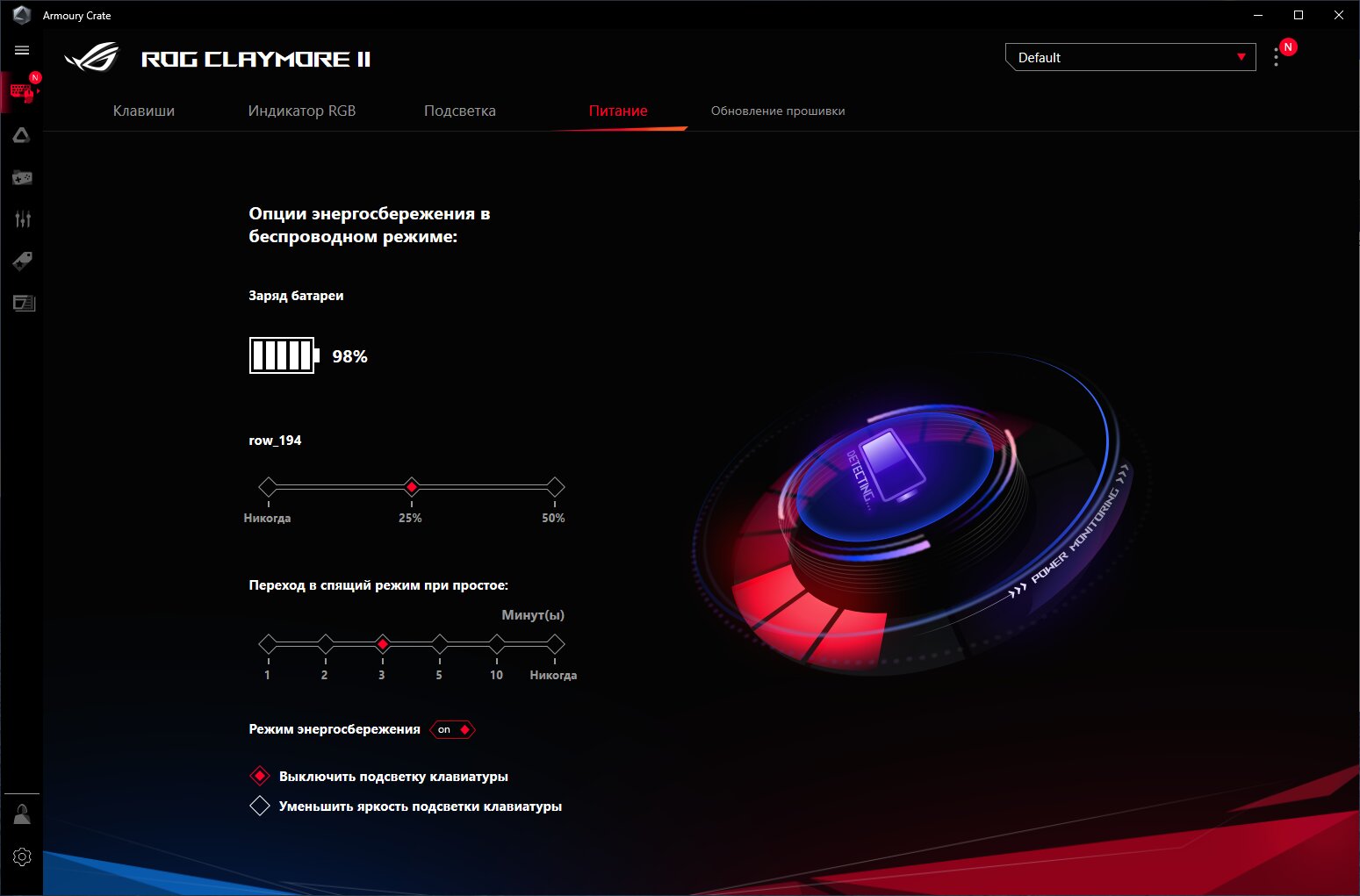Set sleep timer to Никогда
1360x896 pixels.
555,644
